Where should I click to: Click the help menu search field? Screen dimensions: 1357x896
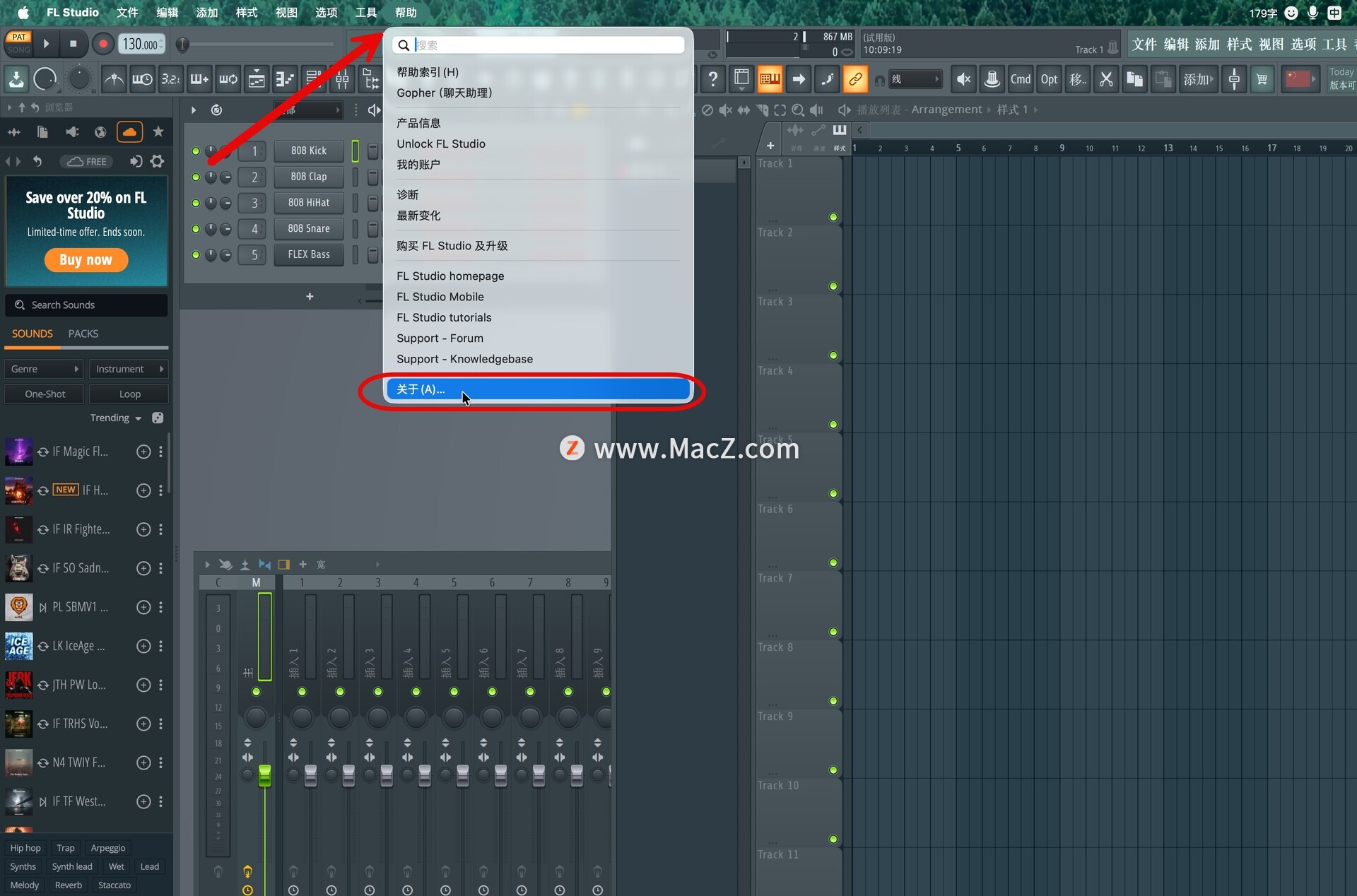539,45
